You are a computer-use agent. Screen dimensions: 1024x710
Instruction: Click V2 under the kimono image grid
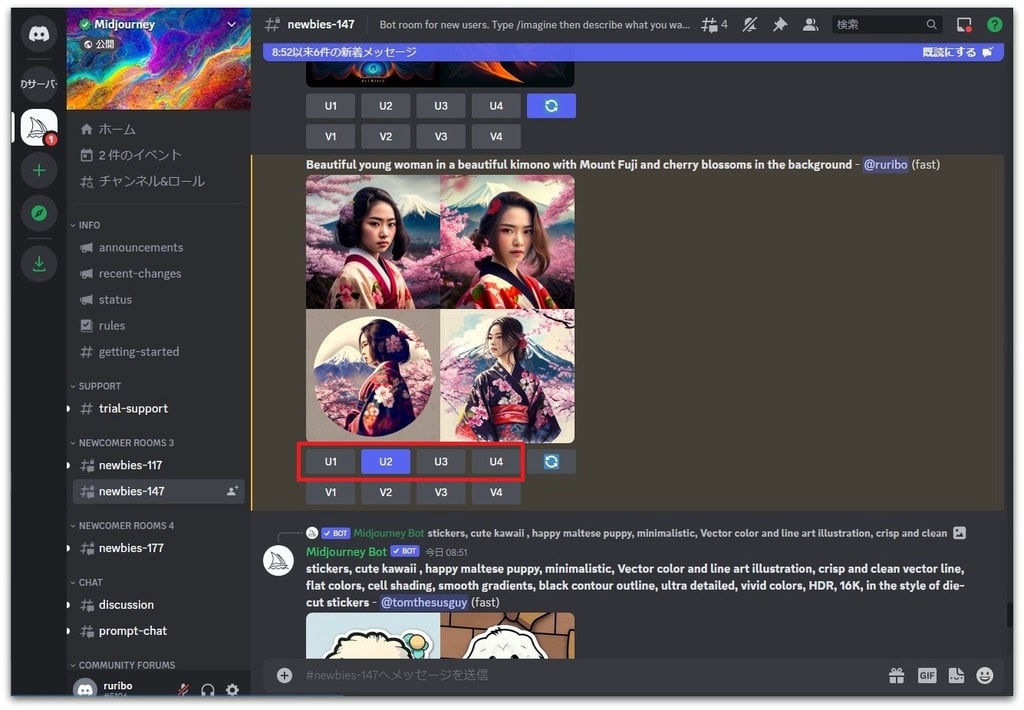click(386, 492)
